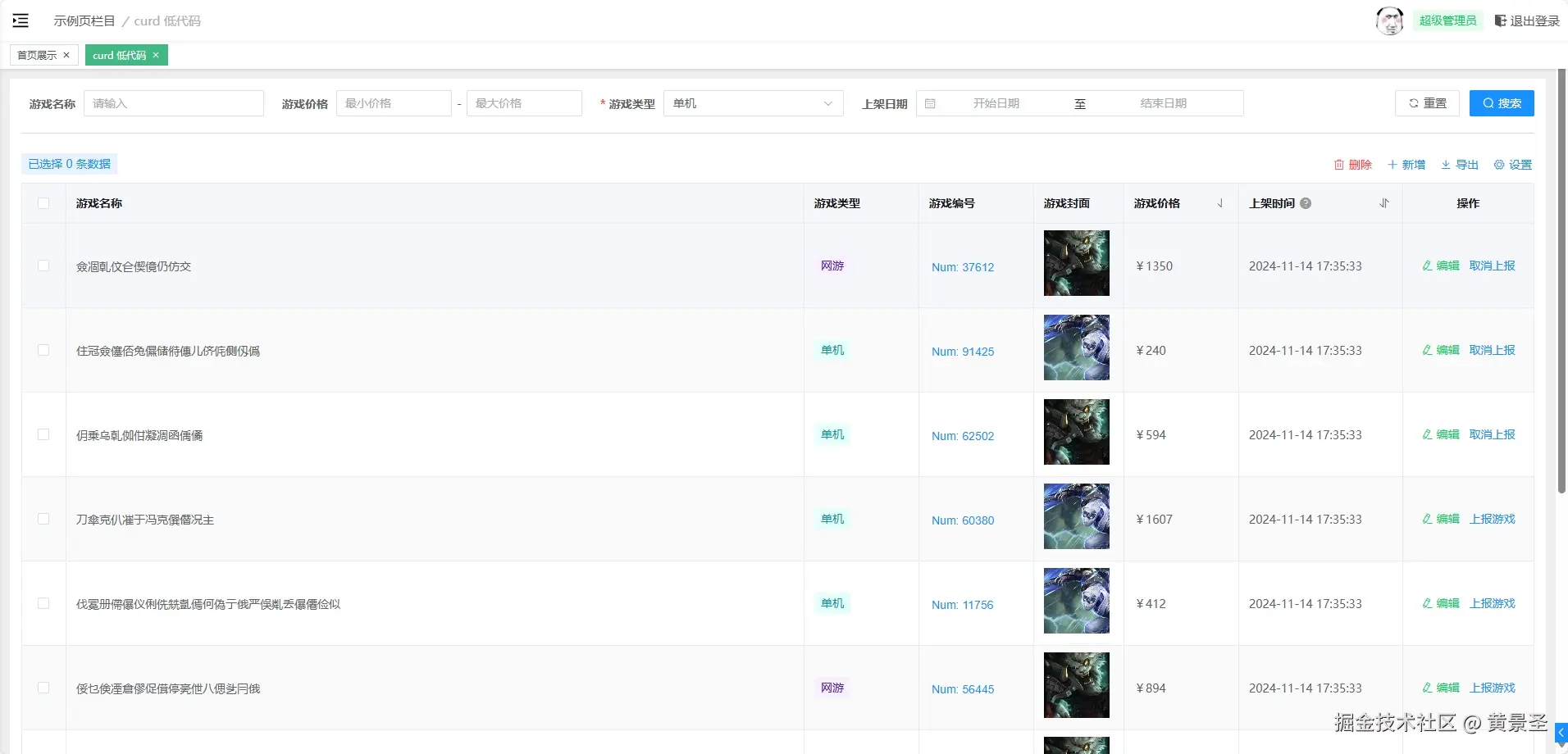Open the user avatar in the header
1568x754 pixels.
coord(1389,21)
